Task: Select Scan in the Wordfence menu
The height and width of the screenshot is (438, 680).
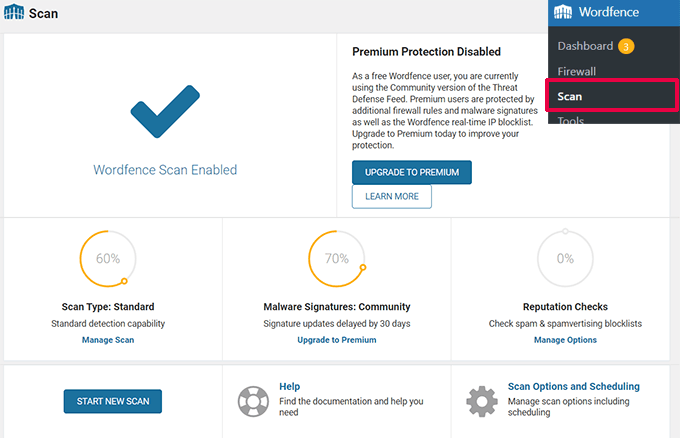Action: pos(571,97)
